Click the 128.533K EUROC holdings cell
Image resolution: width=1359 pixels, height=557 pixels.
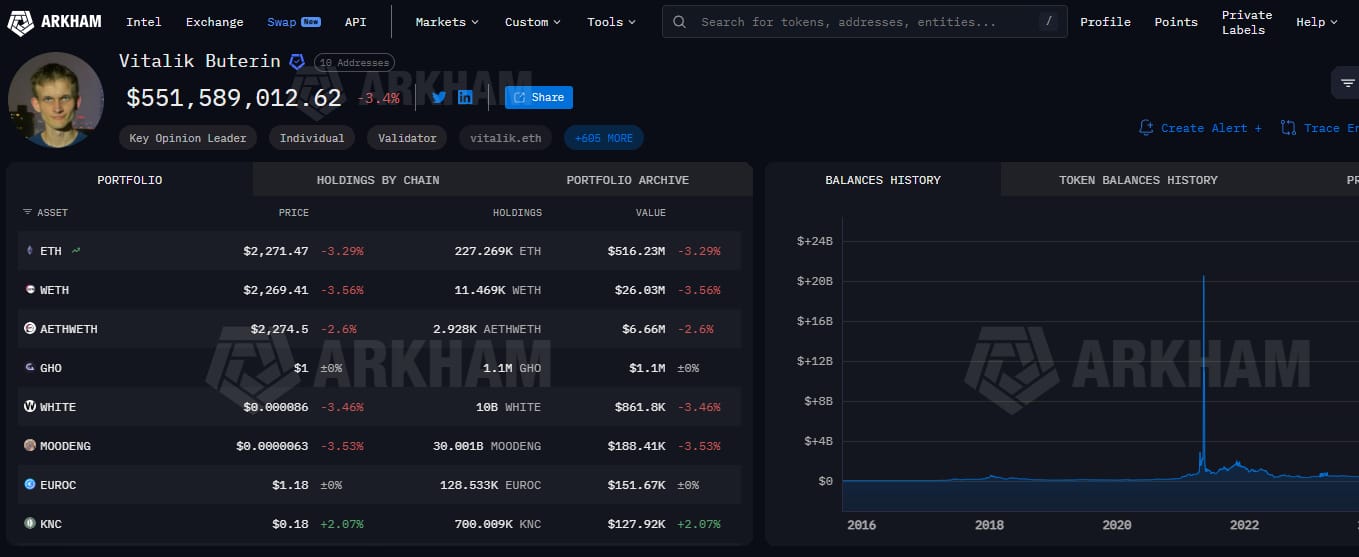(490, 485)
